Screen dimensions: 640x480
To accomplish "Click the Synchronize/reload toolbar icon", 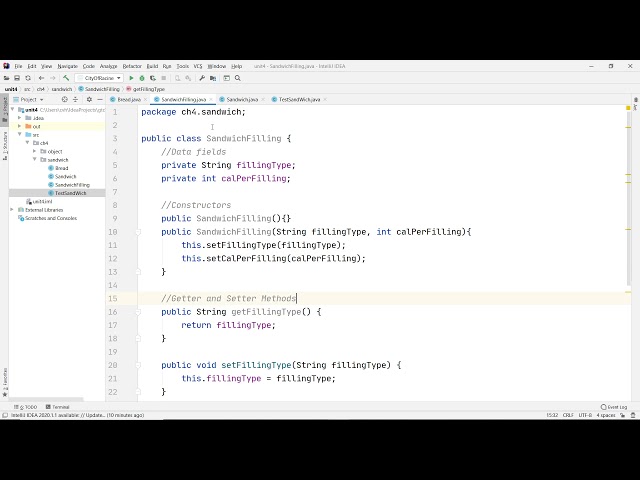I will click(x=28, y=78).
